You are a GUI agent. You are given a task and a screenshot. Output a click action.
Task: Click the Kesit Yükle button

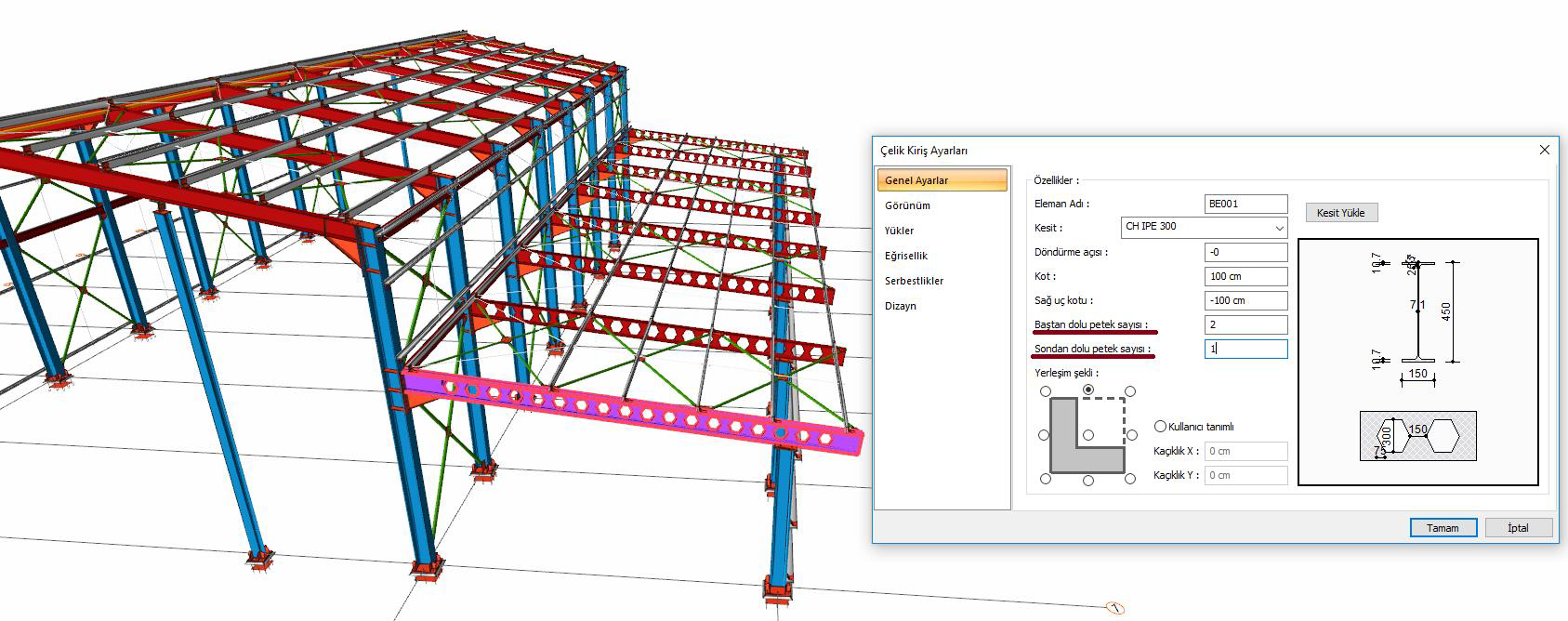point(1340,213)
